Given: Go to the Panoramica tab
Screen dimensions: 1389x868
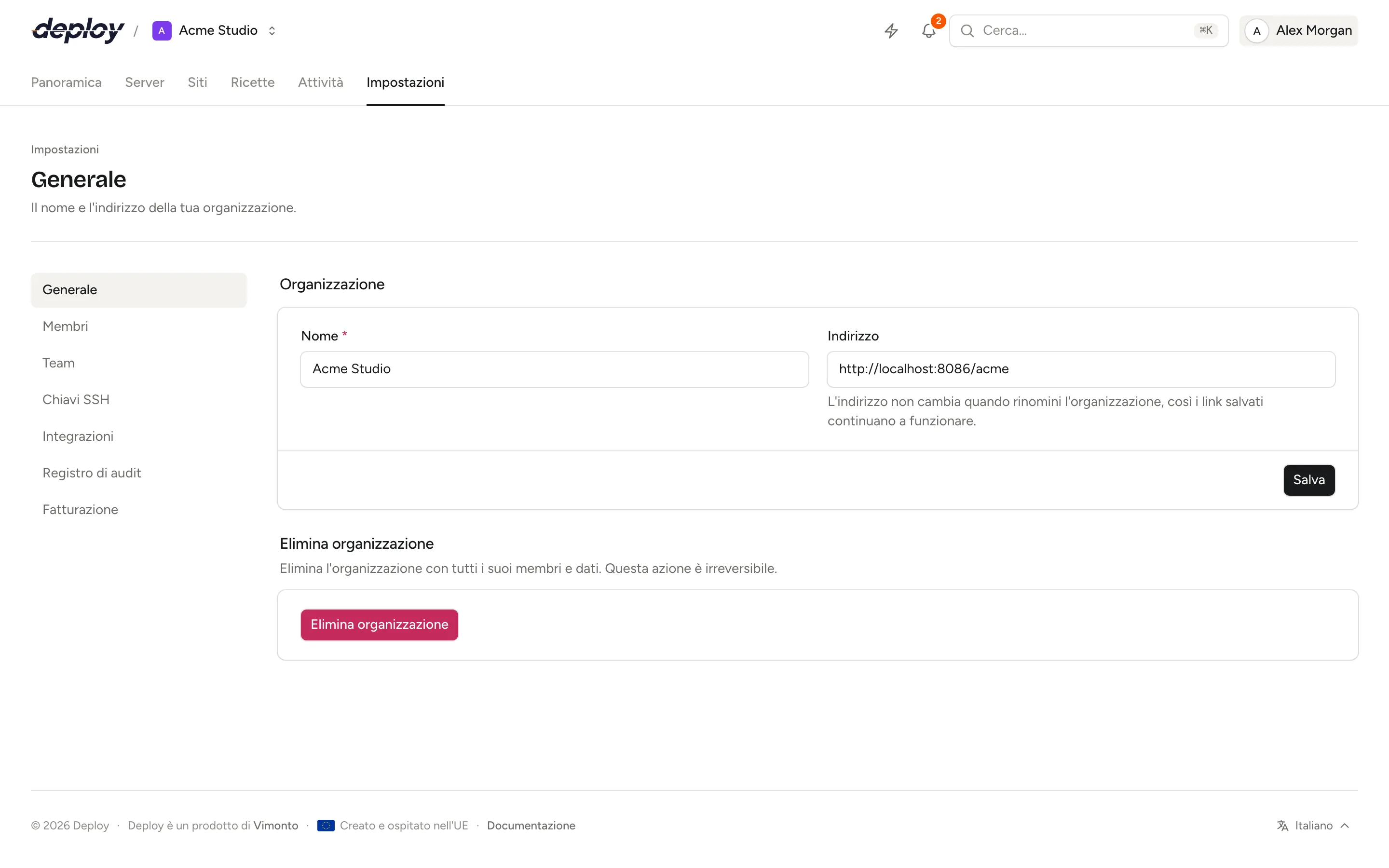Looking at the screenshot, I should 66,82.
